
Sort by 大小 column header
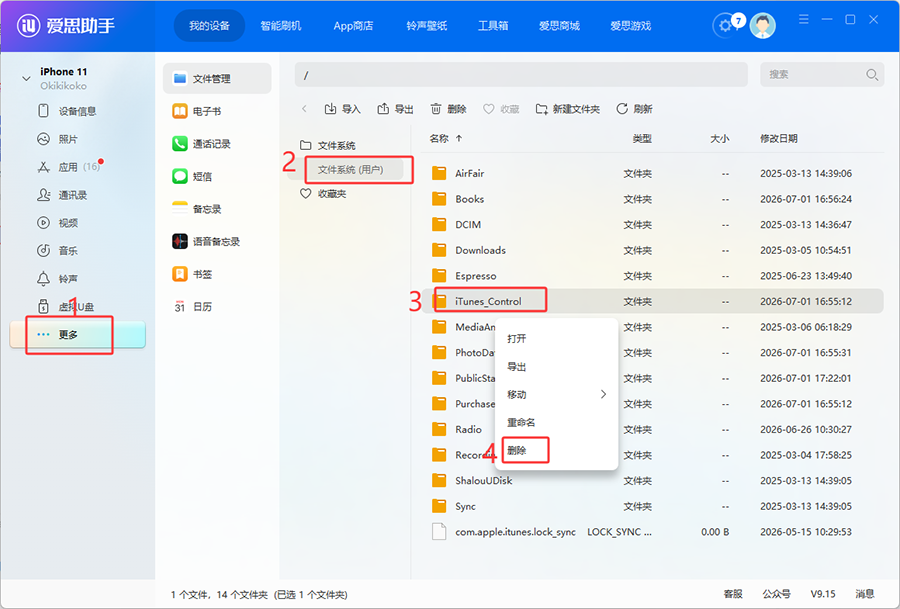[720, 138]
